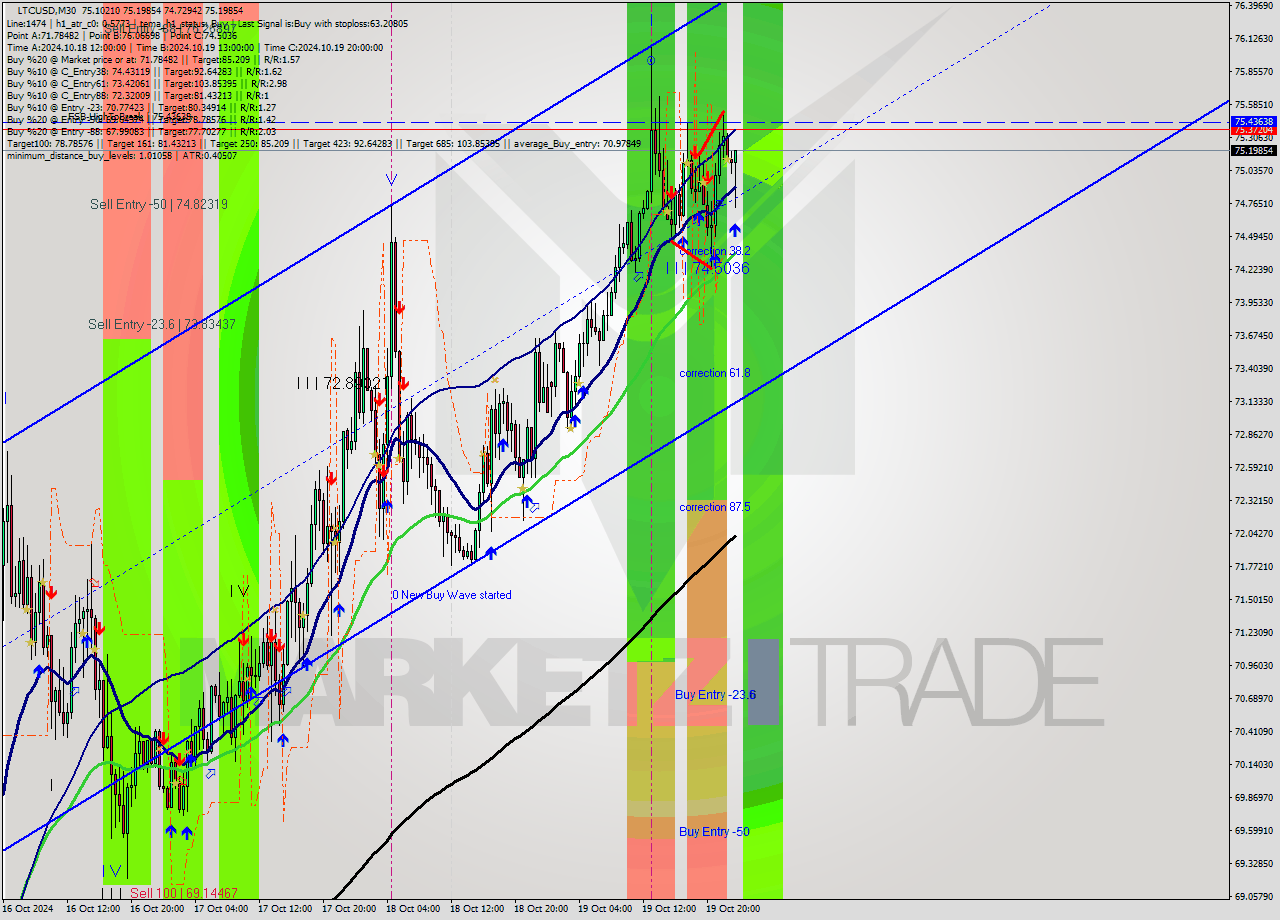This screenshot has width=1280, height=920.
Task: Click the '18 Oct 12:00' time axis label
Action: click(x=476, y=909)
